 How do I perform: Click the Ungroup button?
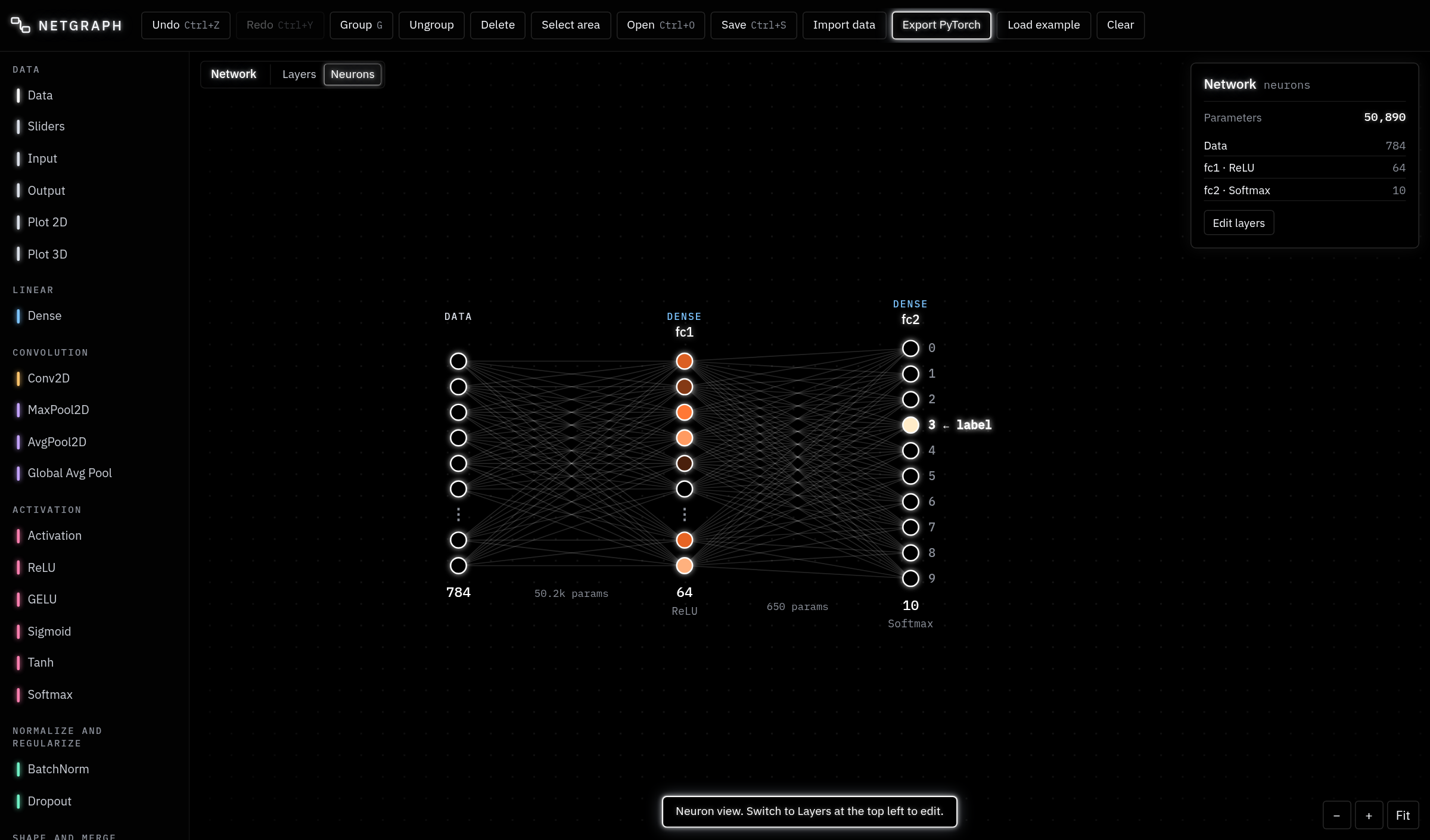[x=431, y=25]
